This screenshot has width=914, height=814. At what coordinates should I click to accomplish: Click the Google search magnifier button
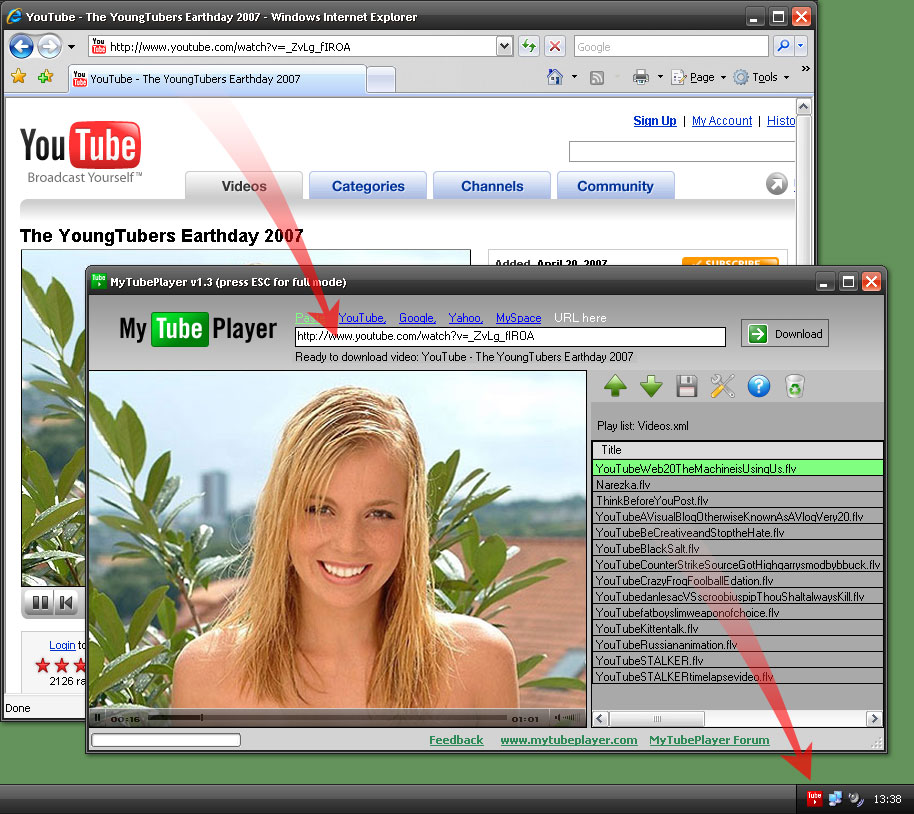coord(783,45)
